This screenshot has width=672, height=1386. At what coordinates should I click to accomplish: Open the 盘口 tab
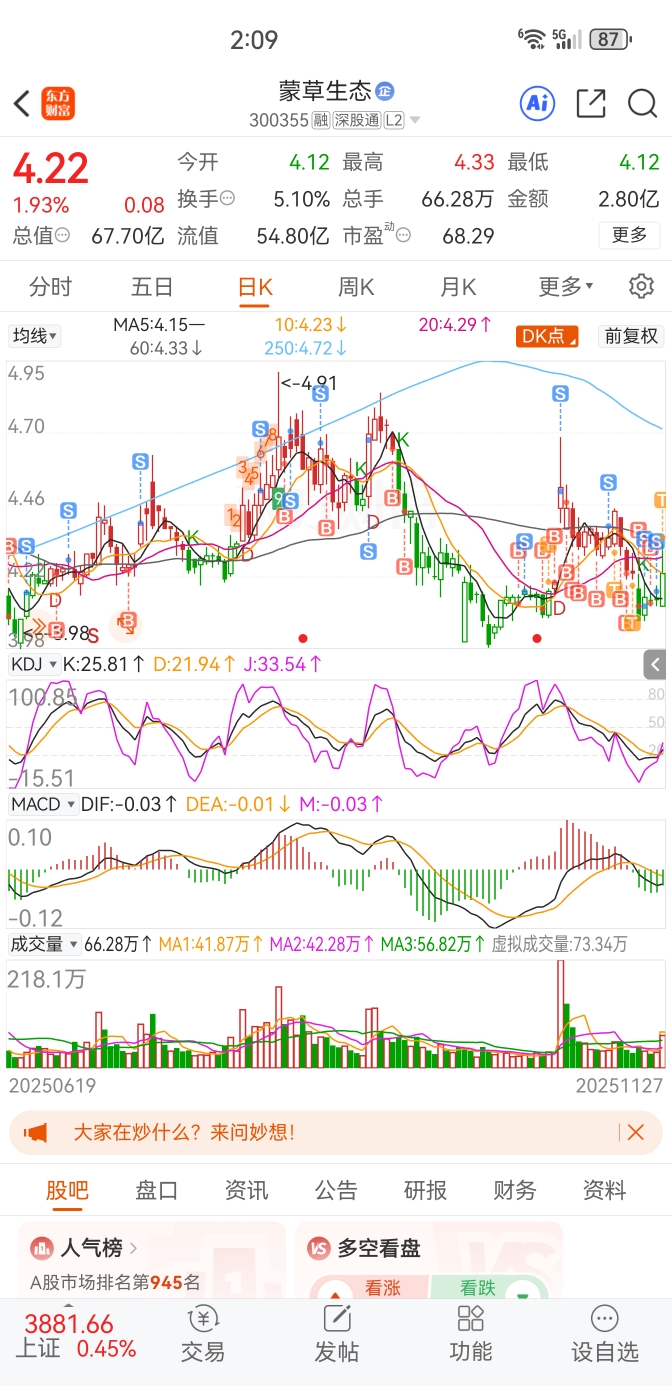pyautogui.click(x=157, y=1190)
